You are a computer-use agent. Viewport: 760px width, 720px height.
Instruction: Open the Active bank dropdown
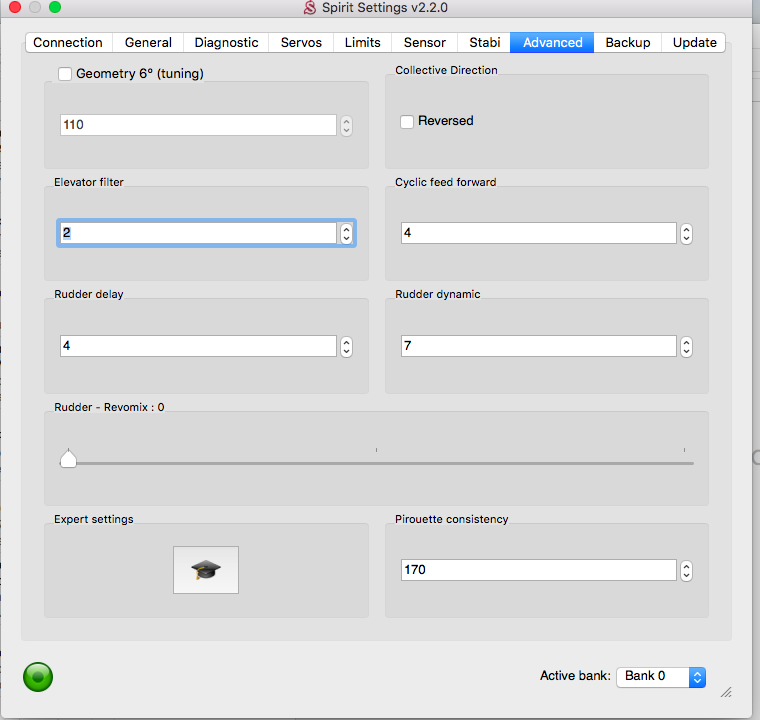(661, 676)
